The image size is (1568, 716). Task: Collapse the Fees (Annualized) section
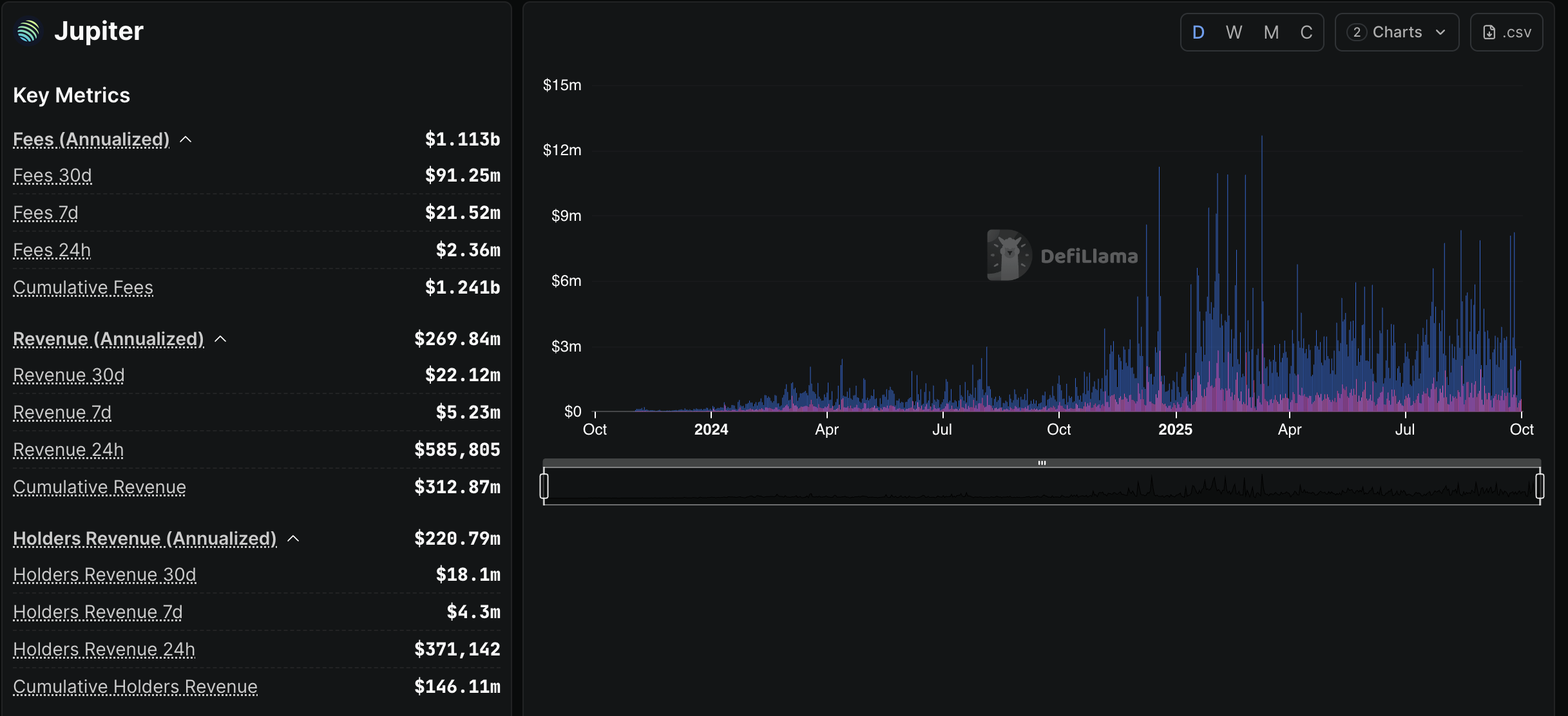[x=186, y=138]
